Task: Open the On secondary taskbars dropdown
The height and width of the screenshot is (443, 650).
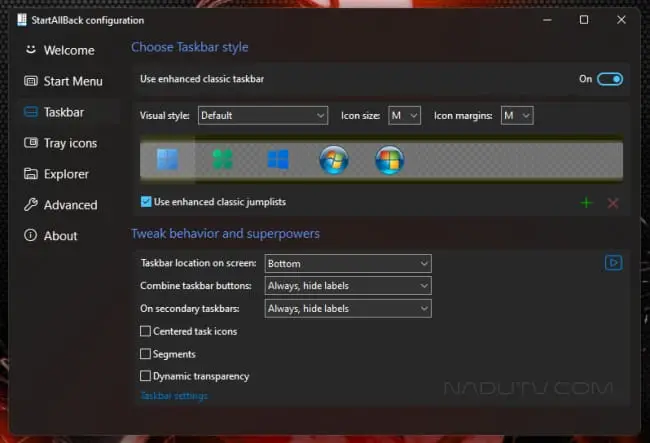Action: (348, 309)
